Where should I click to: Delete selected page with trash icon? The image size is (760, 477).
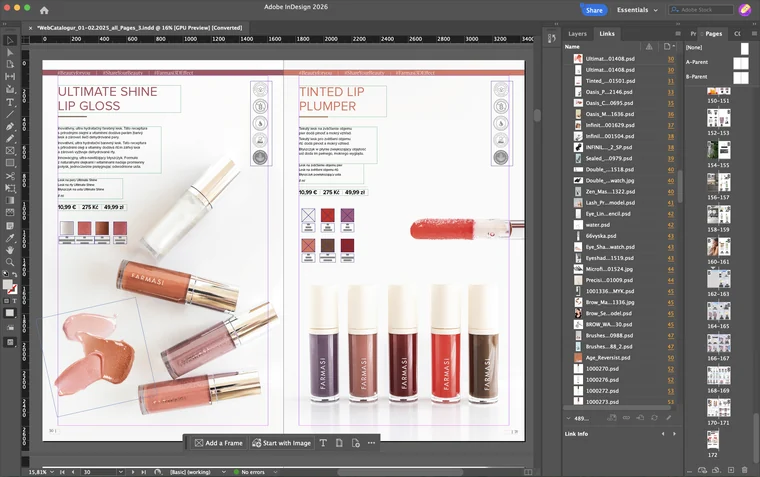coord(744,470)
